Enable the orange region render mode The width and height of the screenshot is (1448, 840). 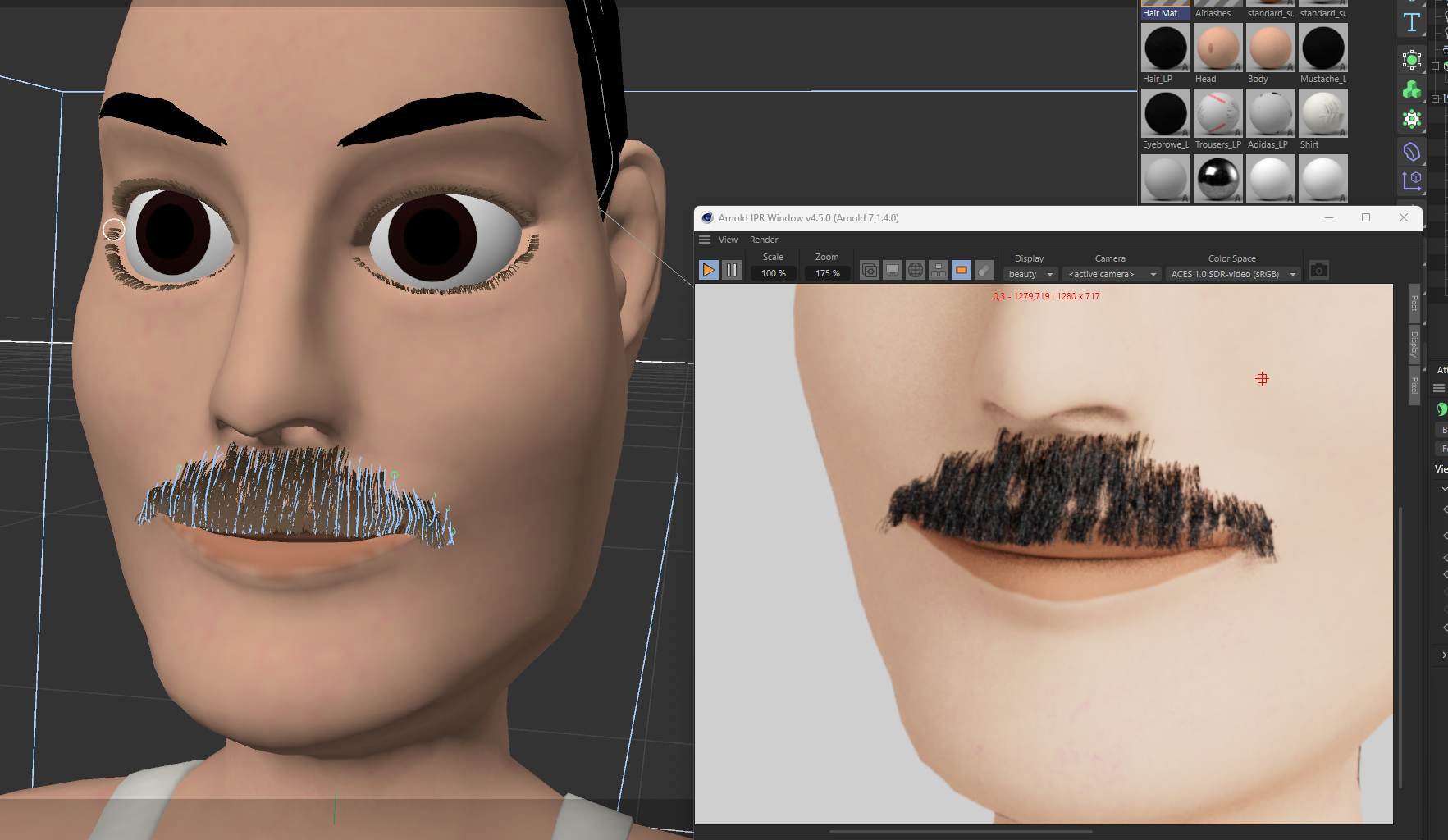[x=961, y=269]
